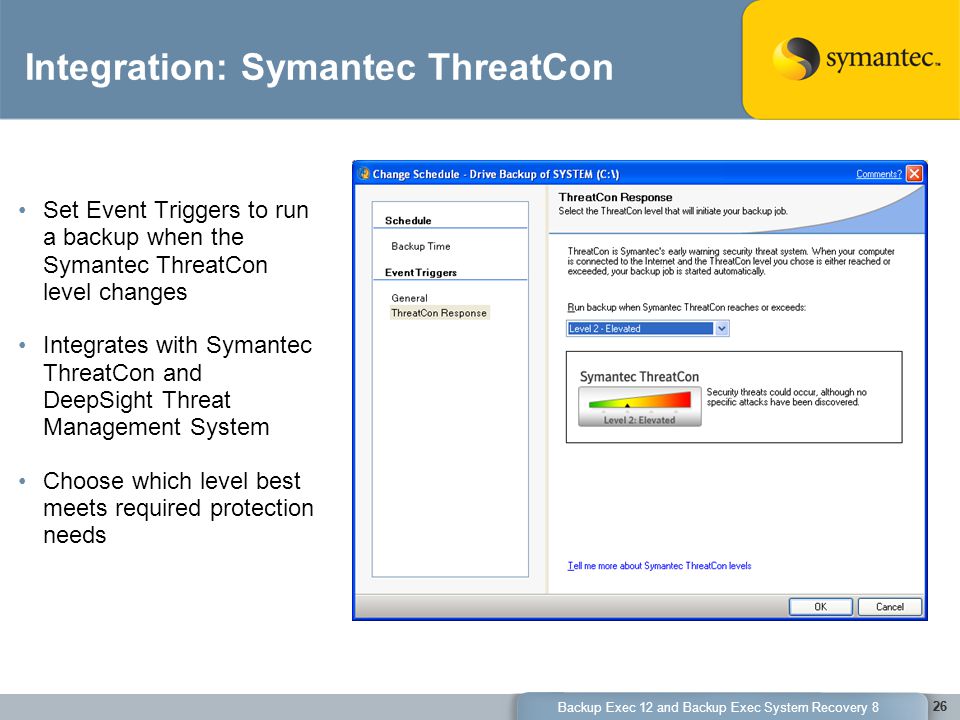Click the Schedule section heading

[x=408, y=220]
